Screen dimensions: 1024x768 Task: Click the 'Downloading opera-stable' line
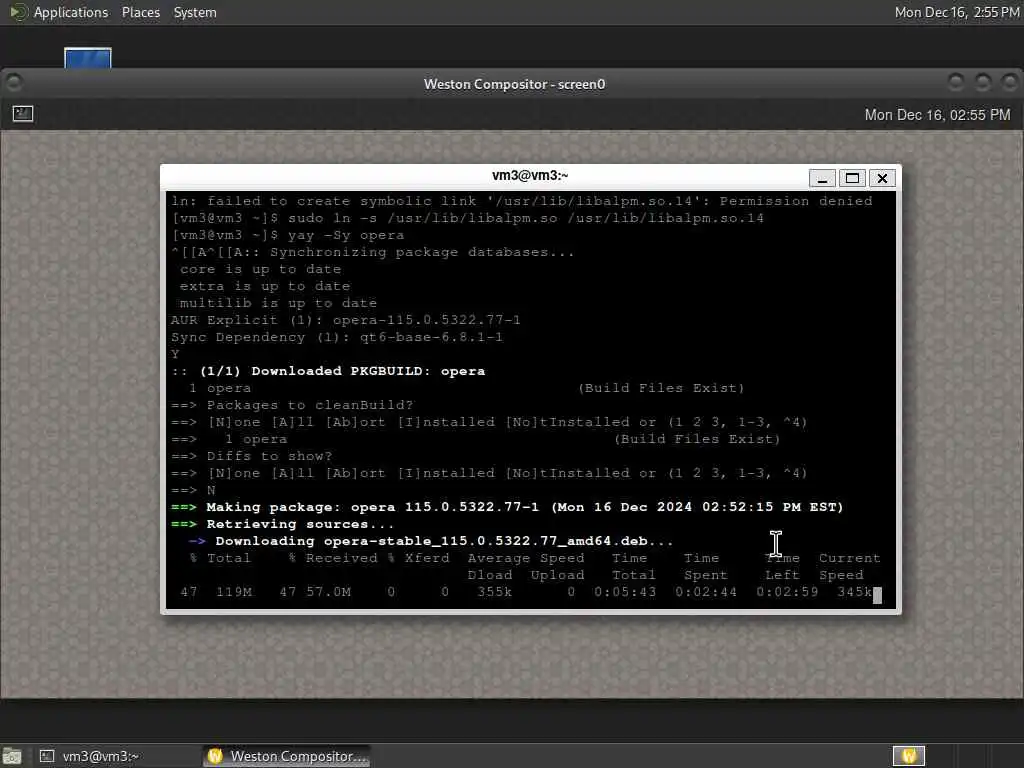pos(431,541)
